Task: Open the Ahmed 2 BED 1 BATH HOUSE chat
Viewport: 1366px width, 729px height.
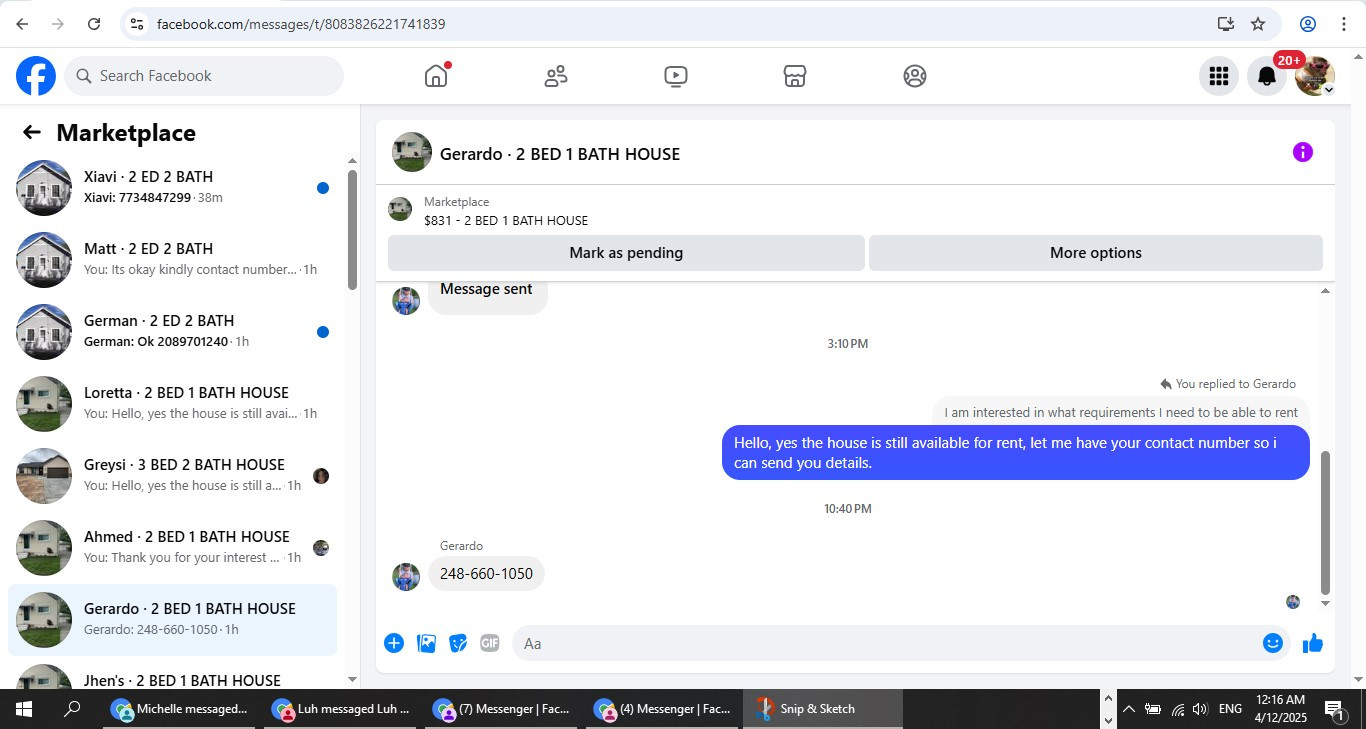Action: point(172,548)
